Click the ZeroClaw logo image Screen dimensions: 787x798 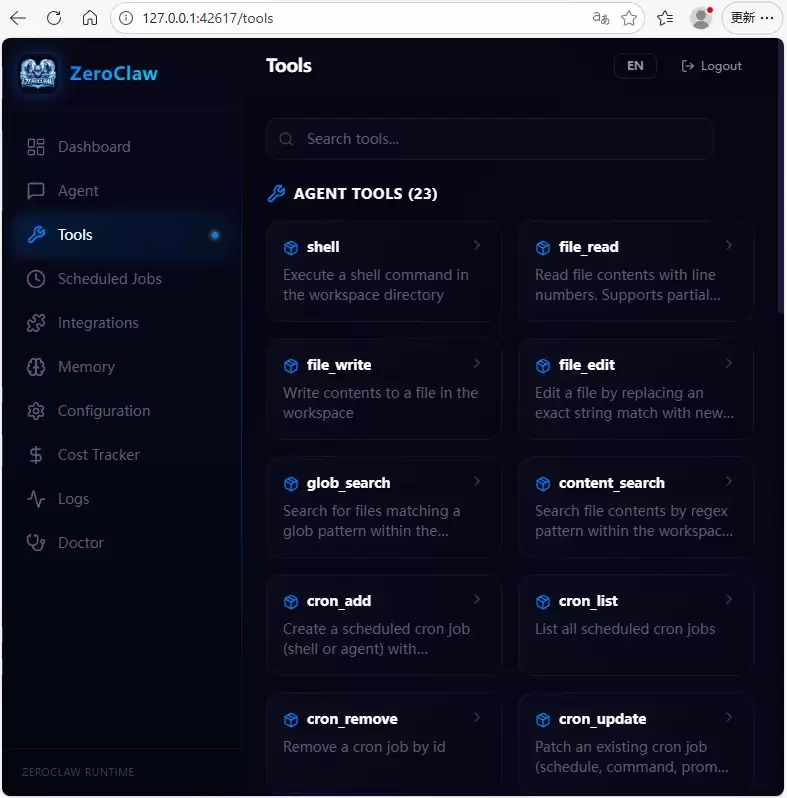(38, 74)
